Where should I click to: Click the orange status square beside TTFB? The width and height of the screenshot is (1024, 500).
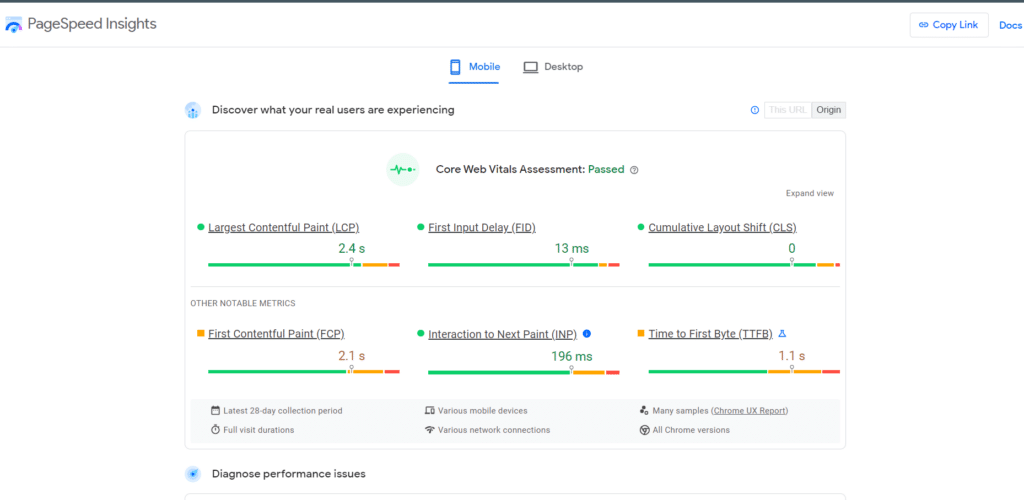click(641, 334)
